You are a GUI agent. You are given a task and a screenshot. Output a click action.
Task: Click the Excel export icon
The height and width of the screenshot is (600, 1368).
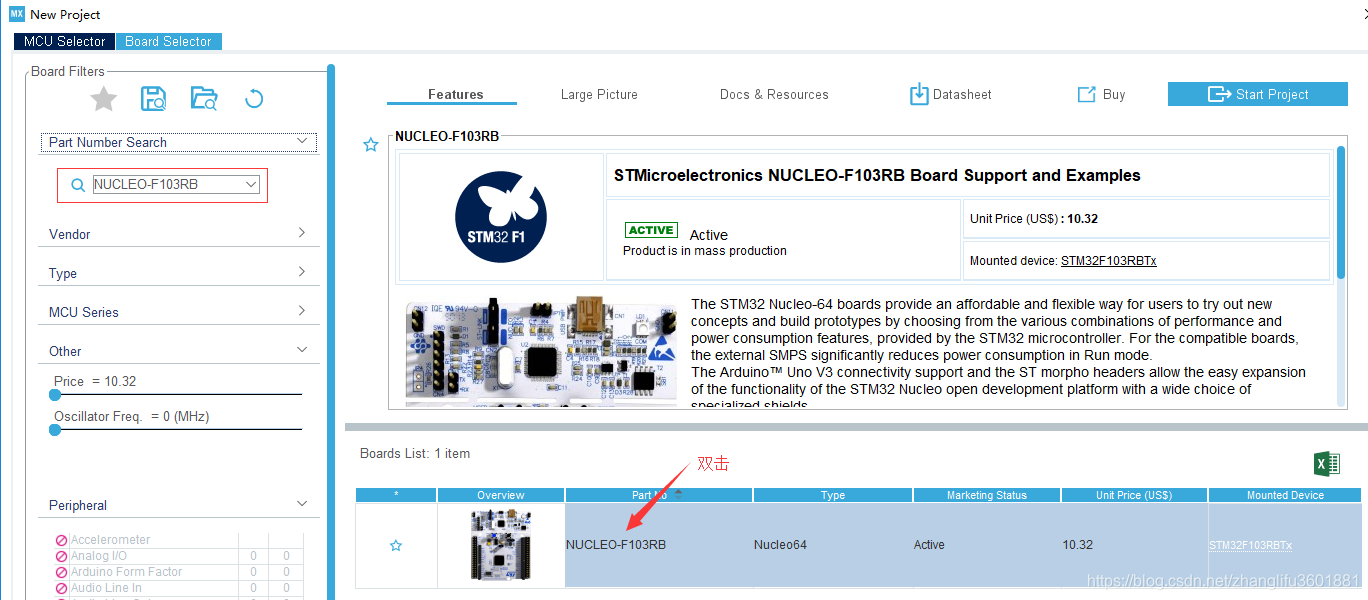click(1326, 464)
